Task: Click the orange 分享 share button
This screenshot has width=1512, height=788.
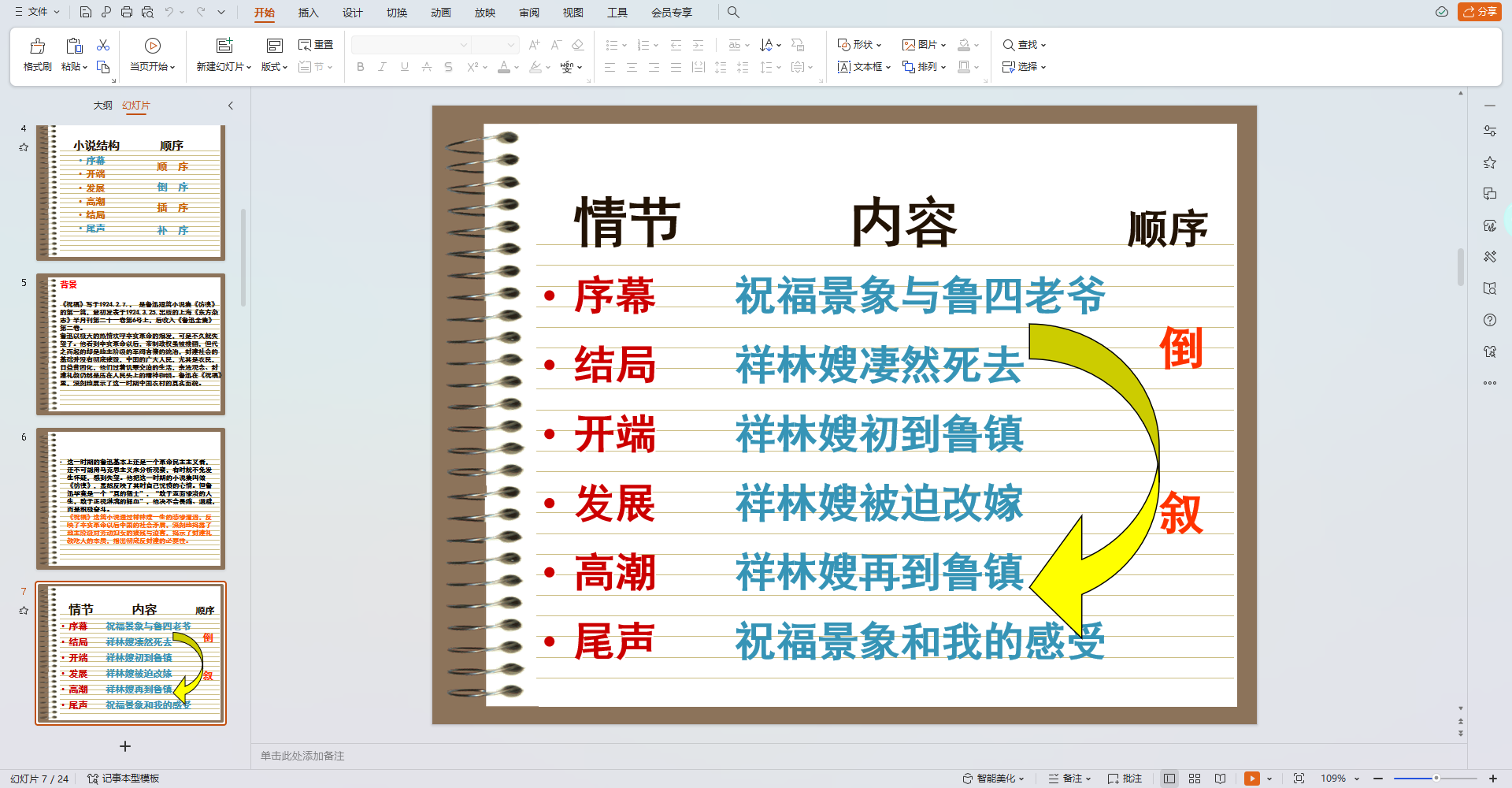Action: tap(1479, 12)
